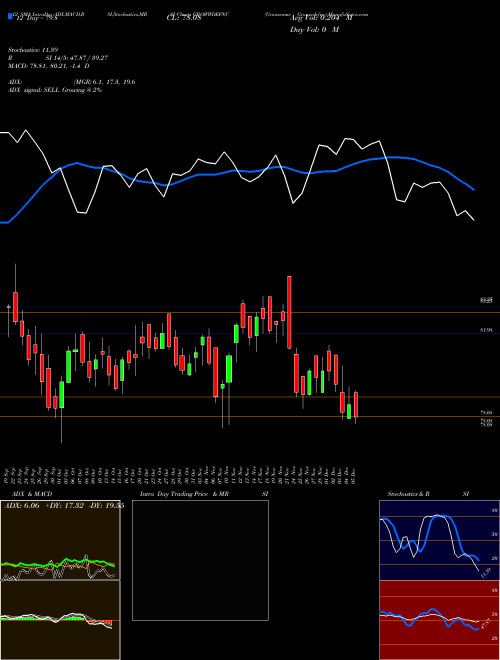Click the 'Intra Day Trading Price & MR SI' title

coord(204,494)
